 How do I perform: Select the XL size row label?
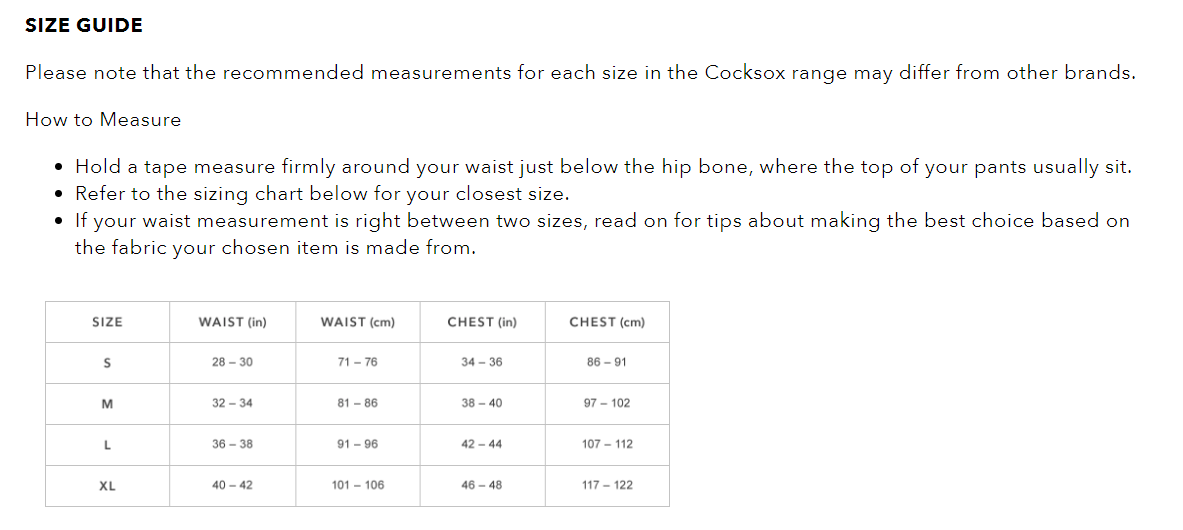point(107,486)
